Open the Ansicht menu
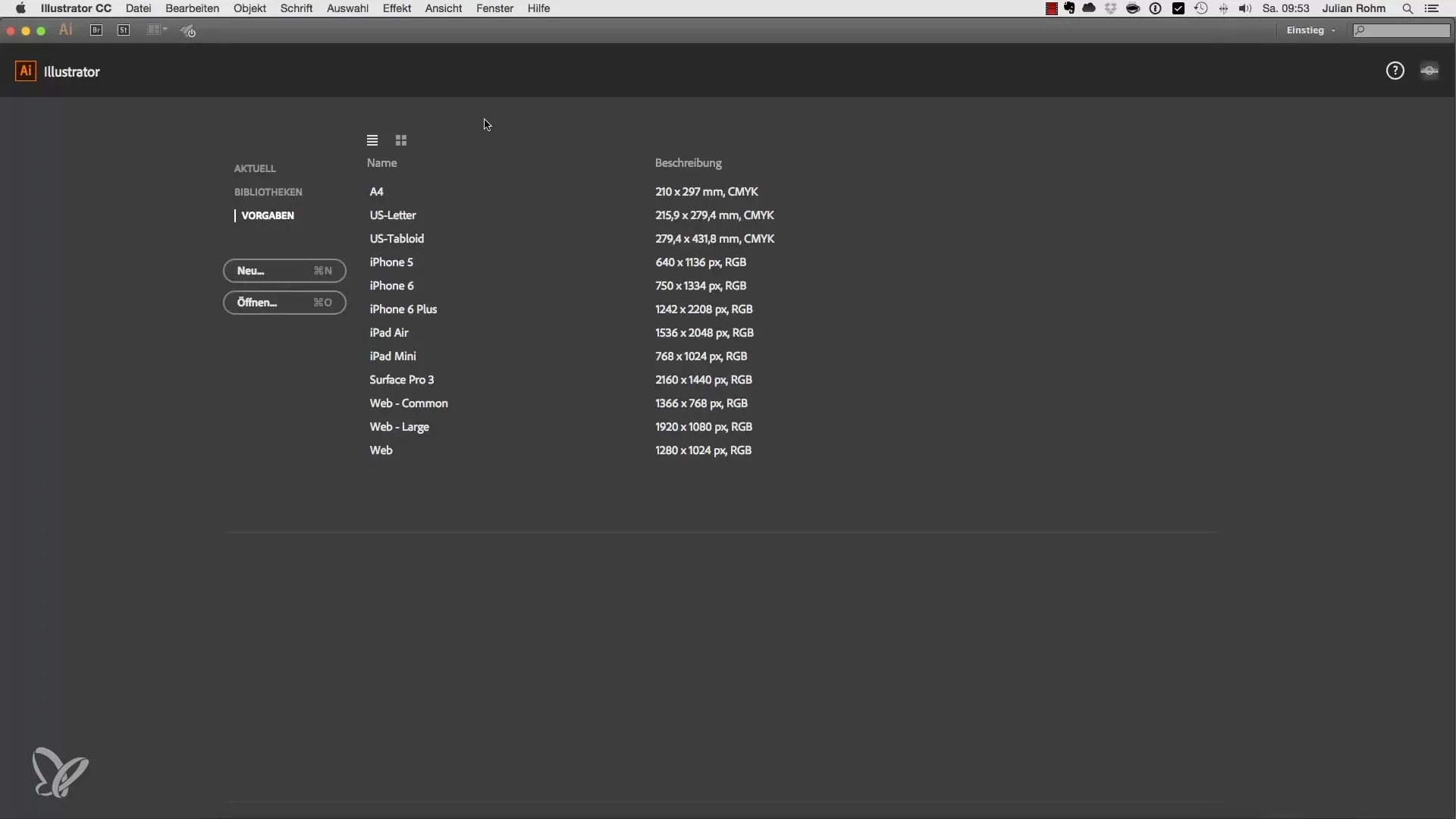 pos(444,8)
